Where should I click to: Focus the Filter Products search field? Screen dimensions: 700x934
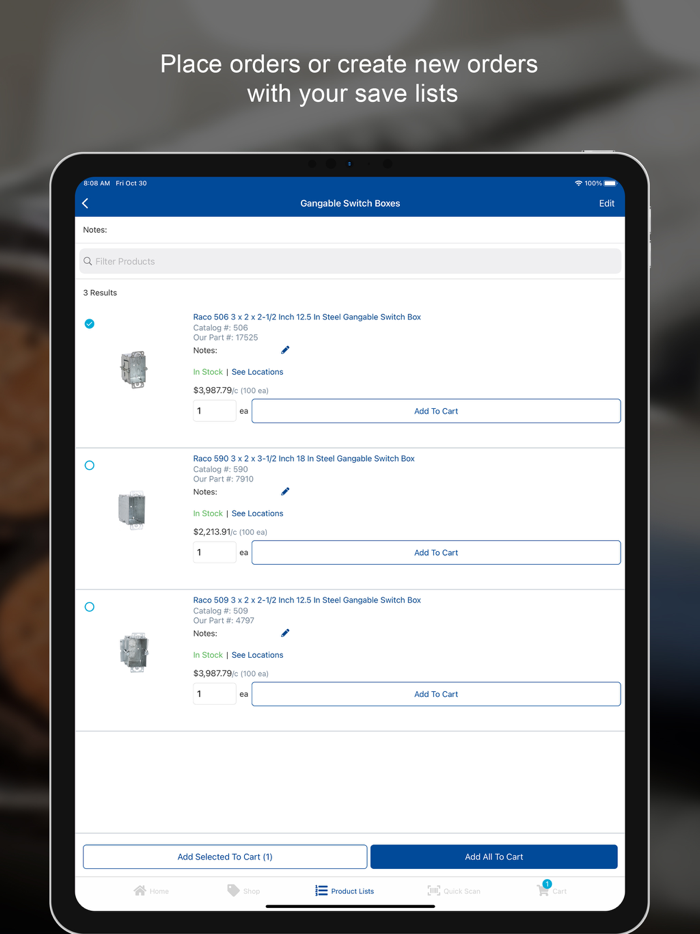coord(350,261)
